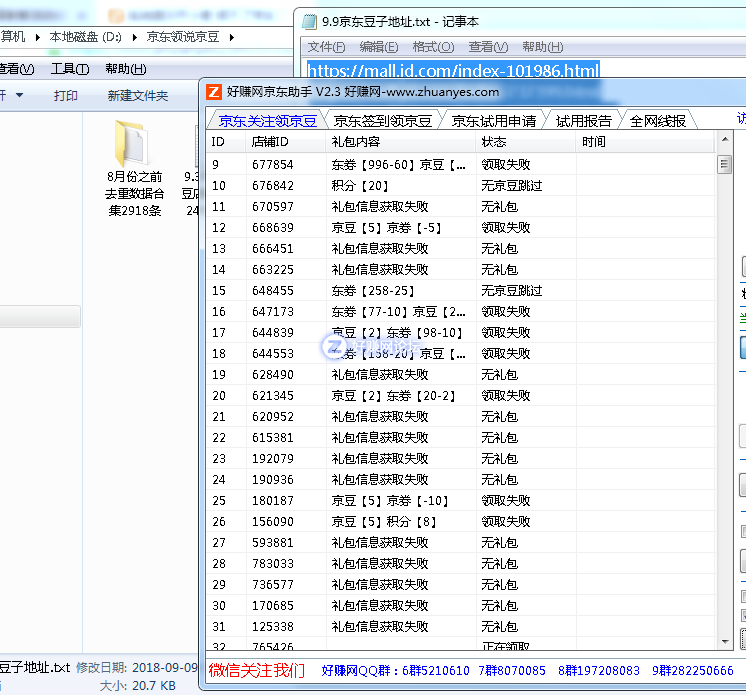Expand breadcrumb arrow after 京东领说京豆
Screen dimensions: 746x695
232,37
